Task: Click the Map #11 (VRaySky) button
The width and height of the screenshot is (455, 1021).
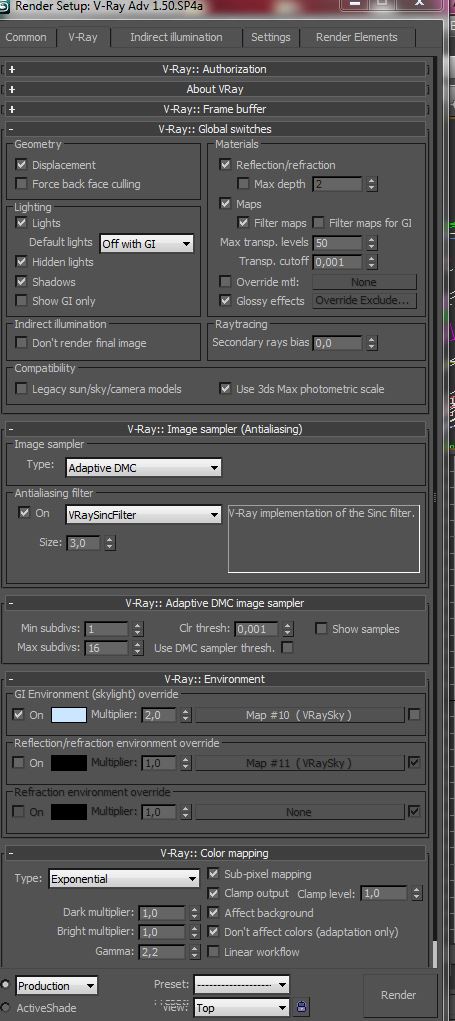Action: point(299,762)
